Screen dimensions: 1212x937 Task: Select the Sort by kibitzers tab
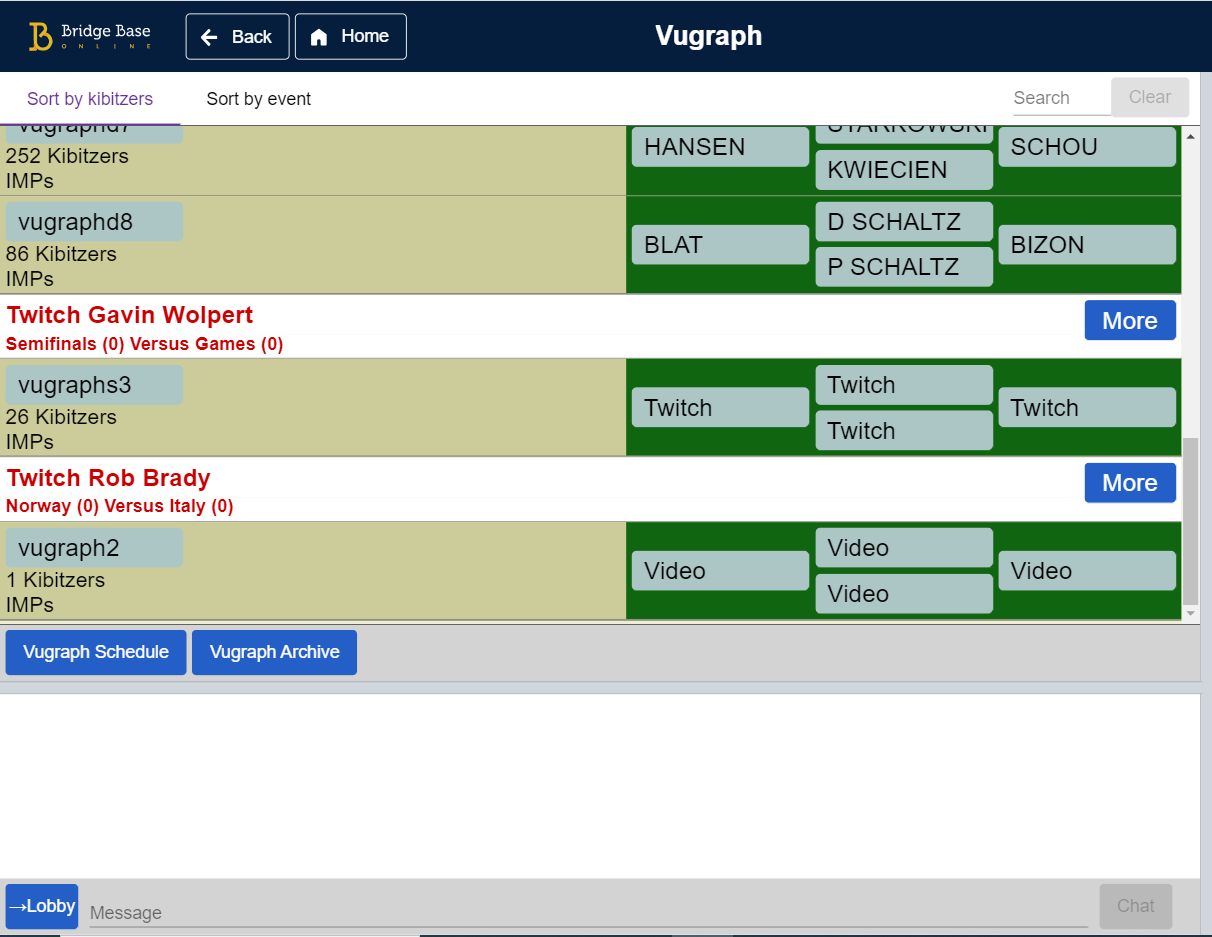(x=90, y=98)
